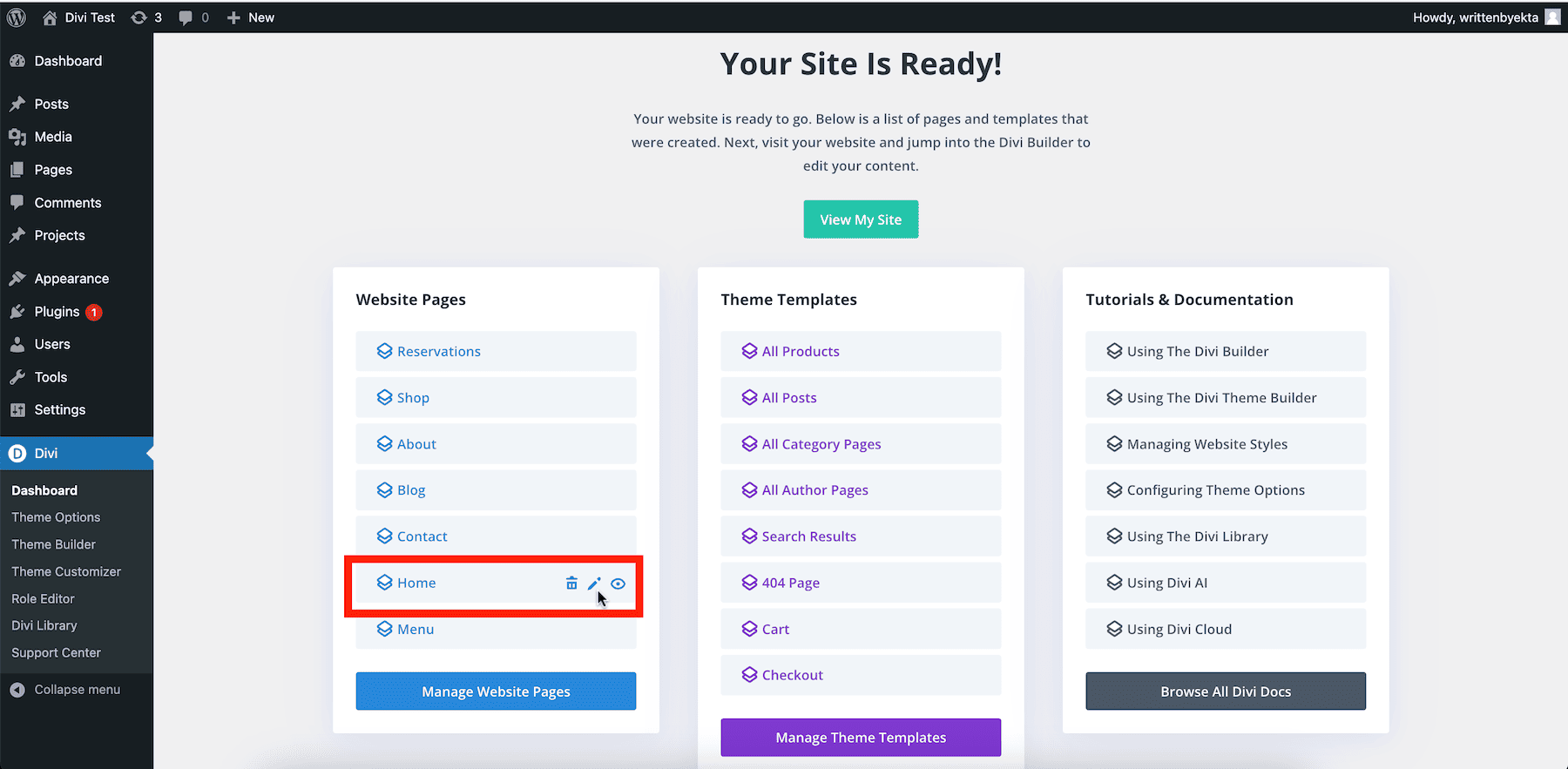The height and width of the screenshot is (769, 1568).
Task: Click the New content plus icon
Action: pos(233,17)
